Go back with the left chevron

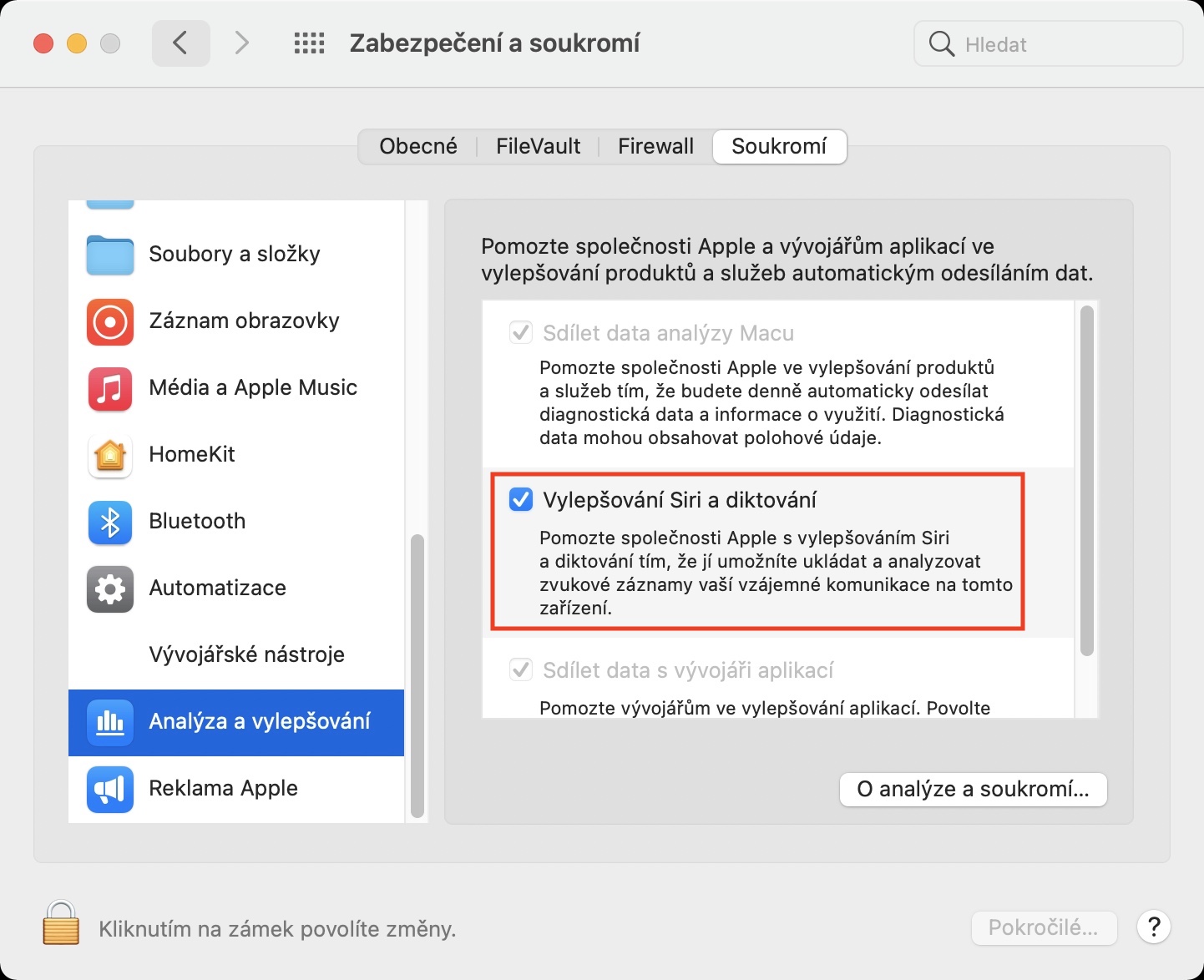180,43
